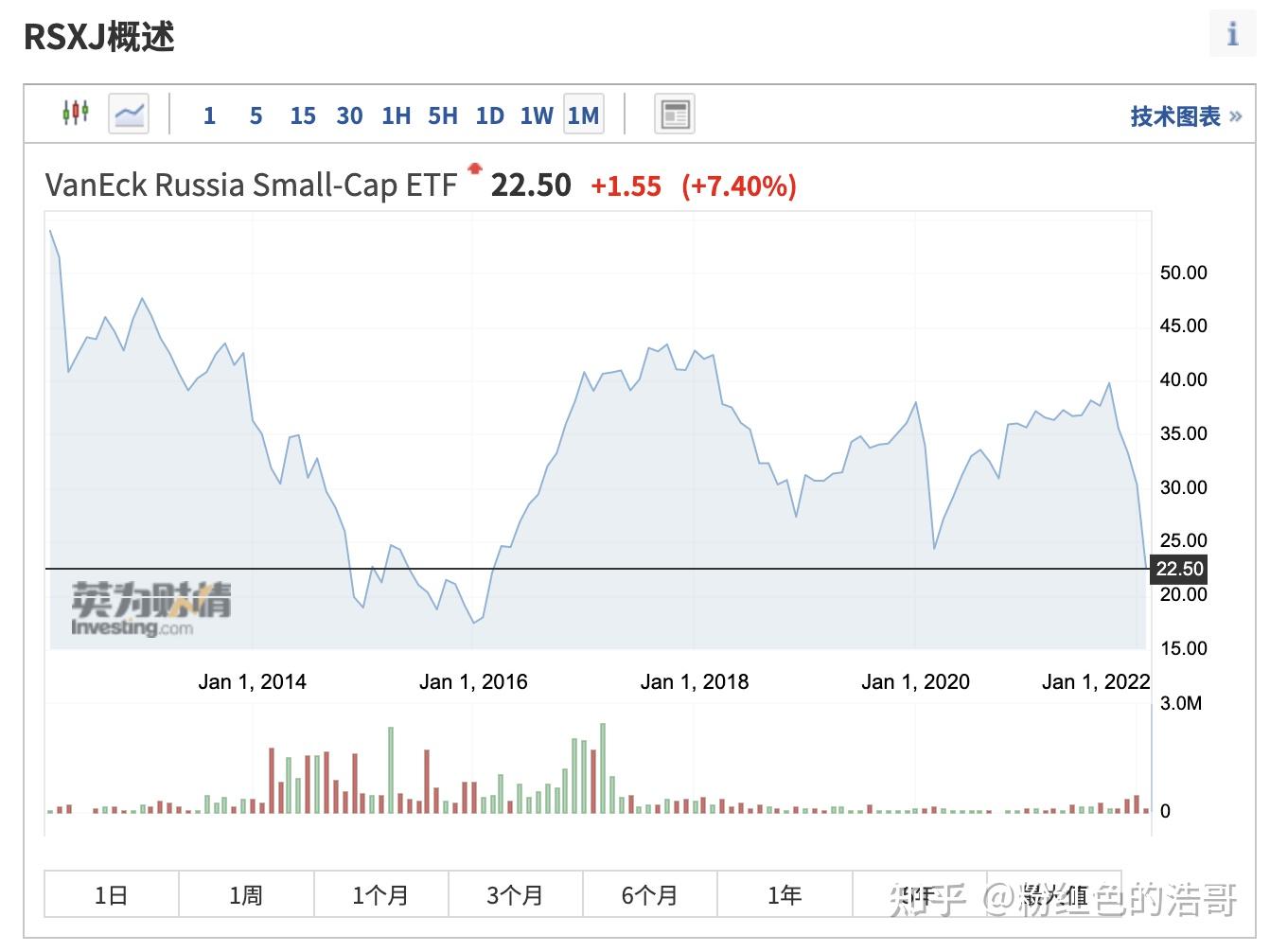Click the red marker beside ETF name

(x=475, y=168)
